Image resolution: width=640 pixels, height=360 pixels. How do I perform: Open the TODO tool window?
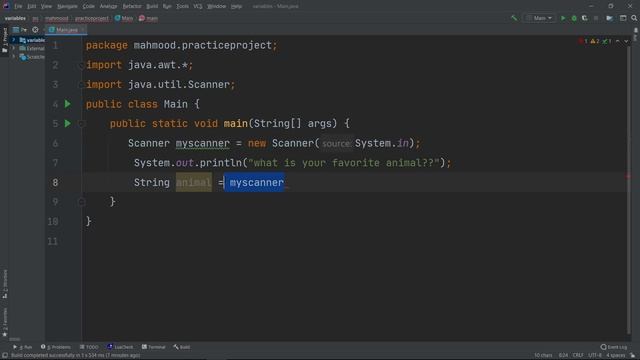(x=89, y=347)
